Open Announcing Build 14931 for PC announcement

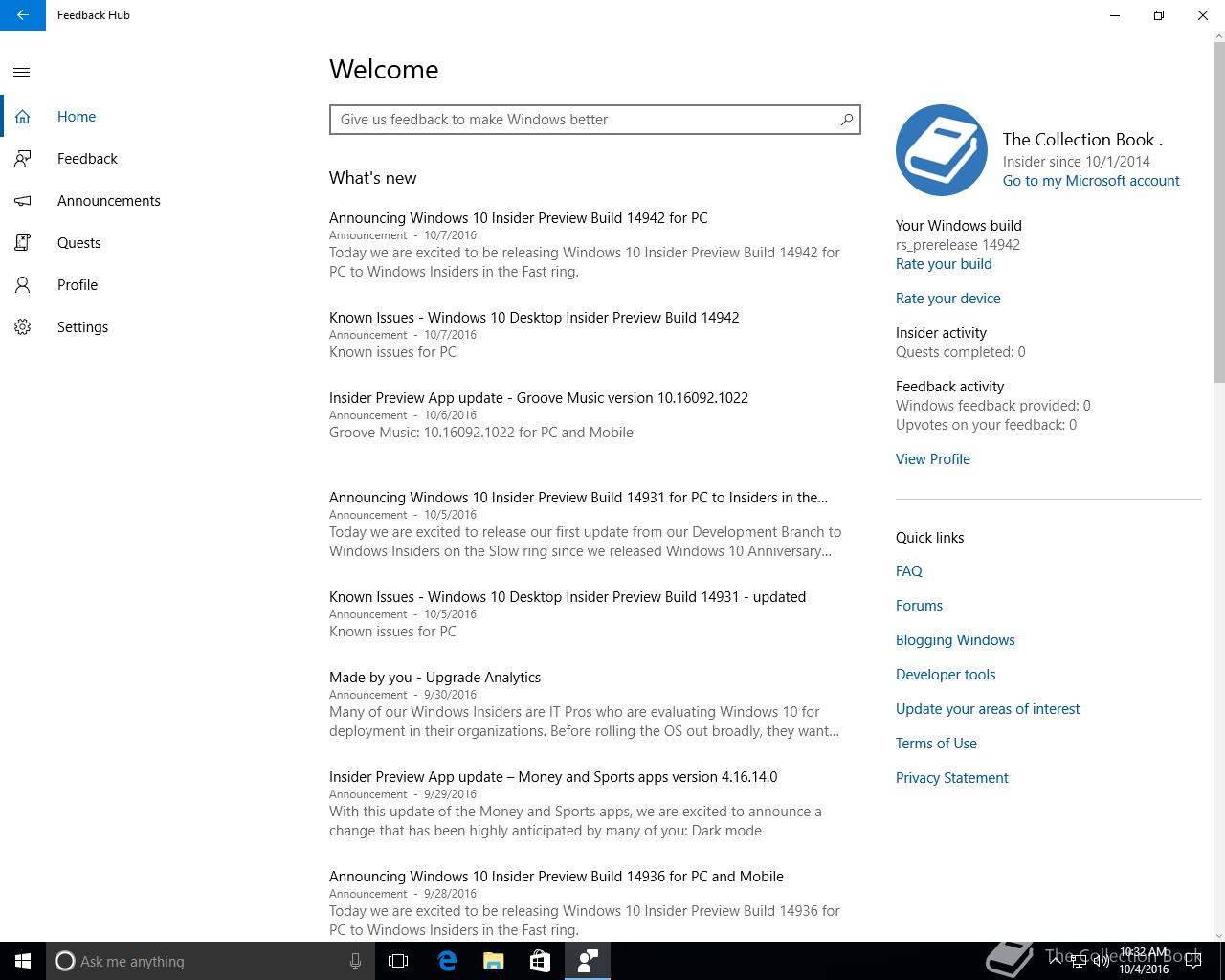(578, 498)
